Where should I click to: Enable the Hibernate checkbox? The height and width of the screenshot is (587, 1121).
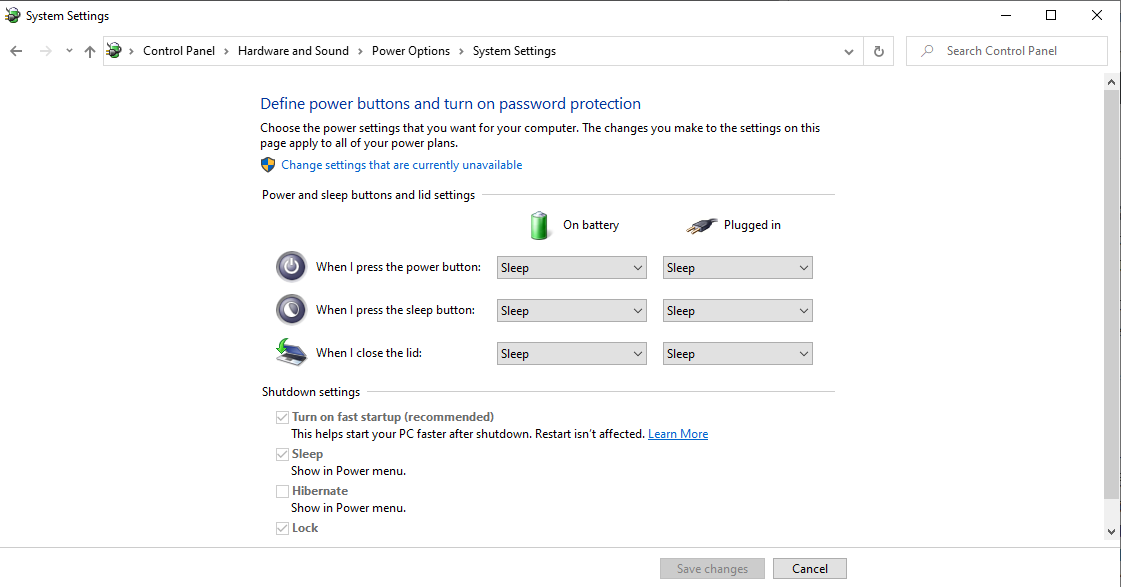[x=282, y=491]
